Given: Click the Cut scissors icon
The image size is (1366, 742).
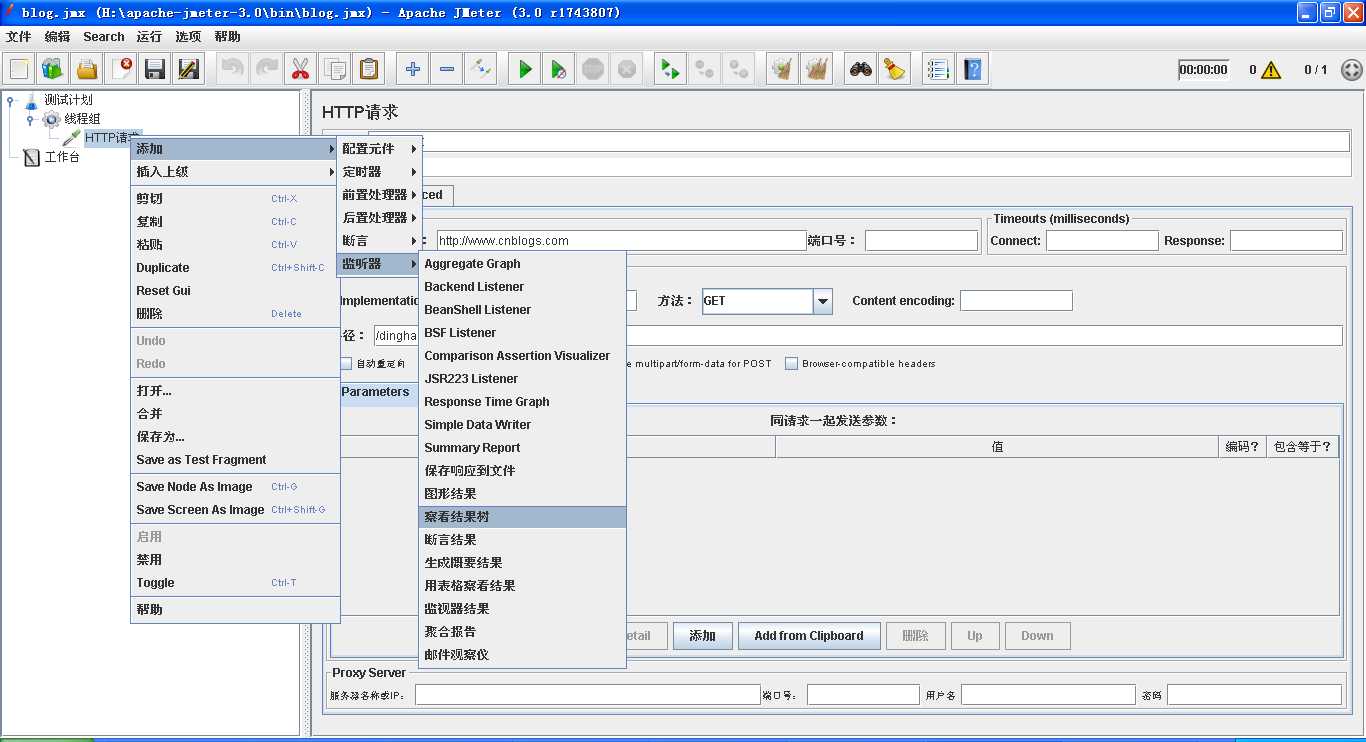Looking at the screenshot, I should point(301,69).
